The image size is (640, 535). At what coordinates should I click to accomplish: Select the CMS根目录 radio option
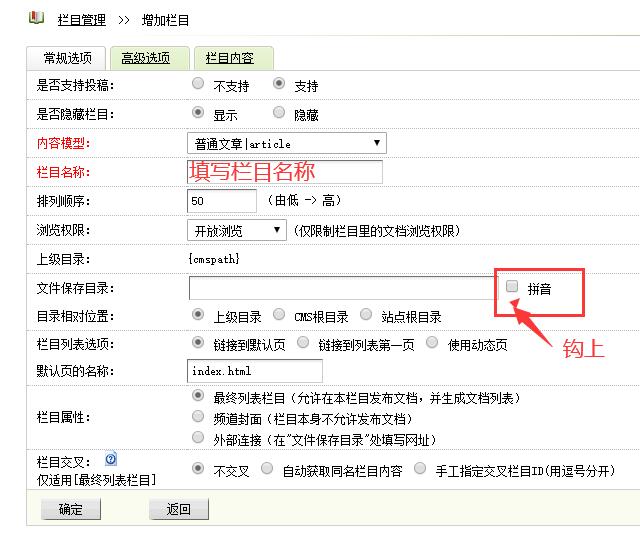coord(279,315)
